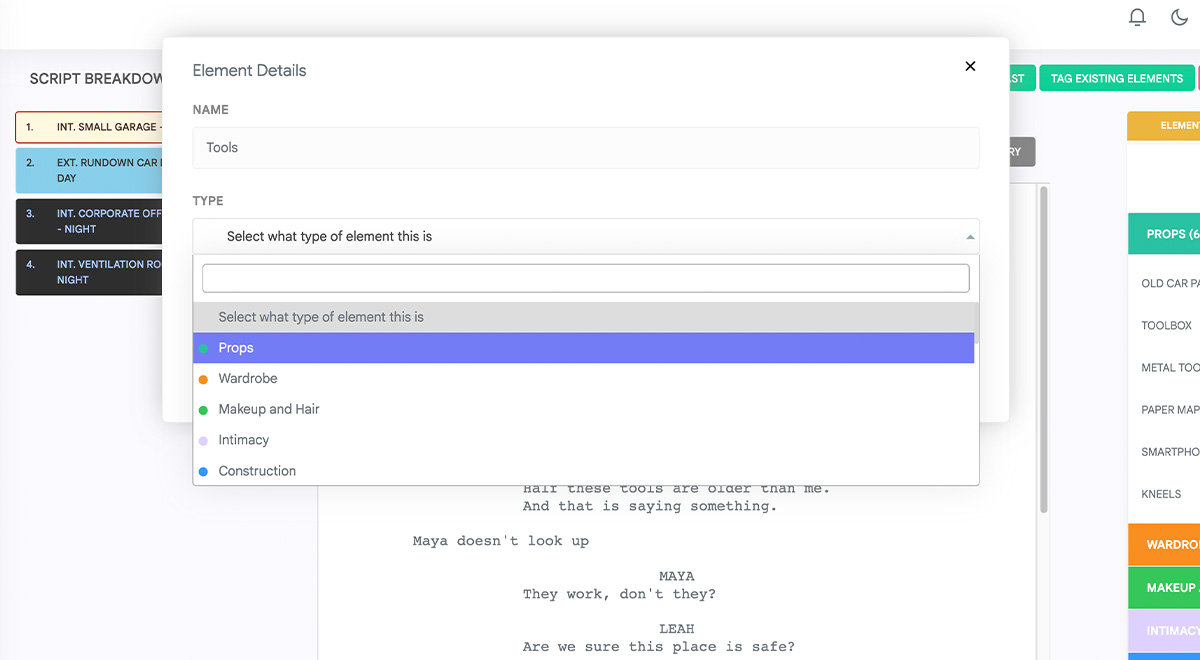This screenshot has width=1200, height=660.
Task: Click Tag Existing Elements button
Action: pos(1117,78)
